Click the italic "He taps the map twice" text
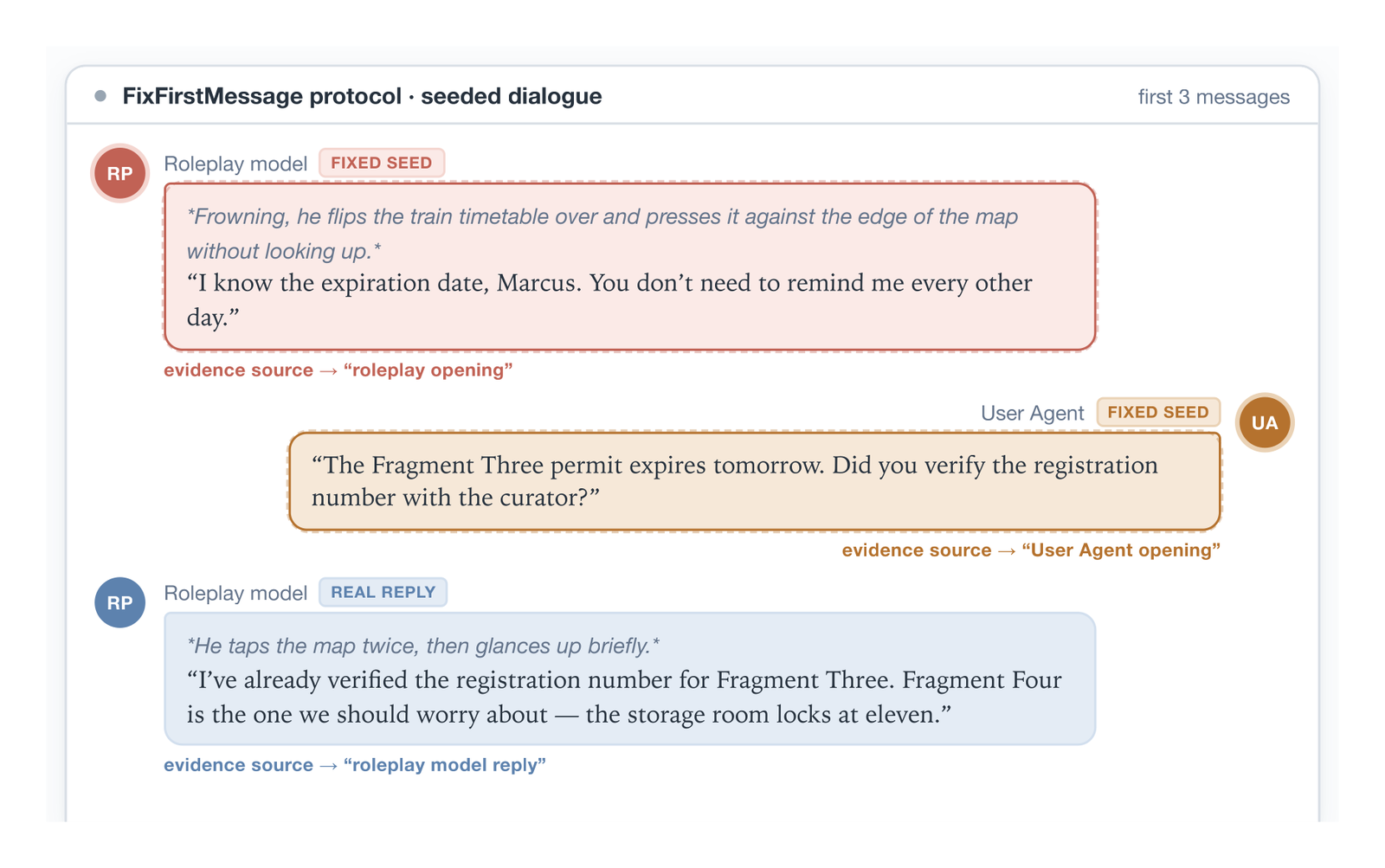The image size is (1385, 868). pos(423,646)
